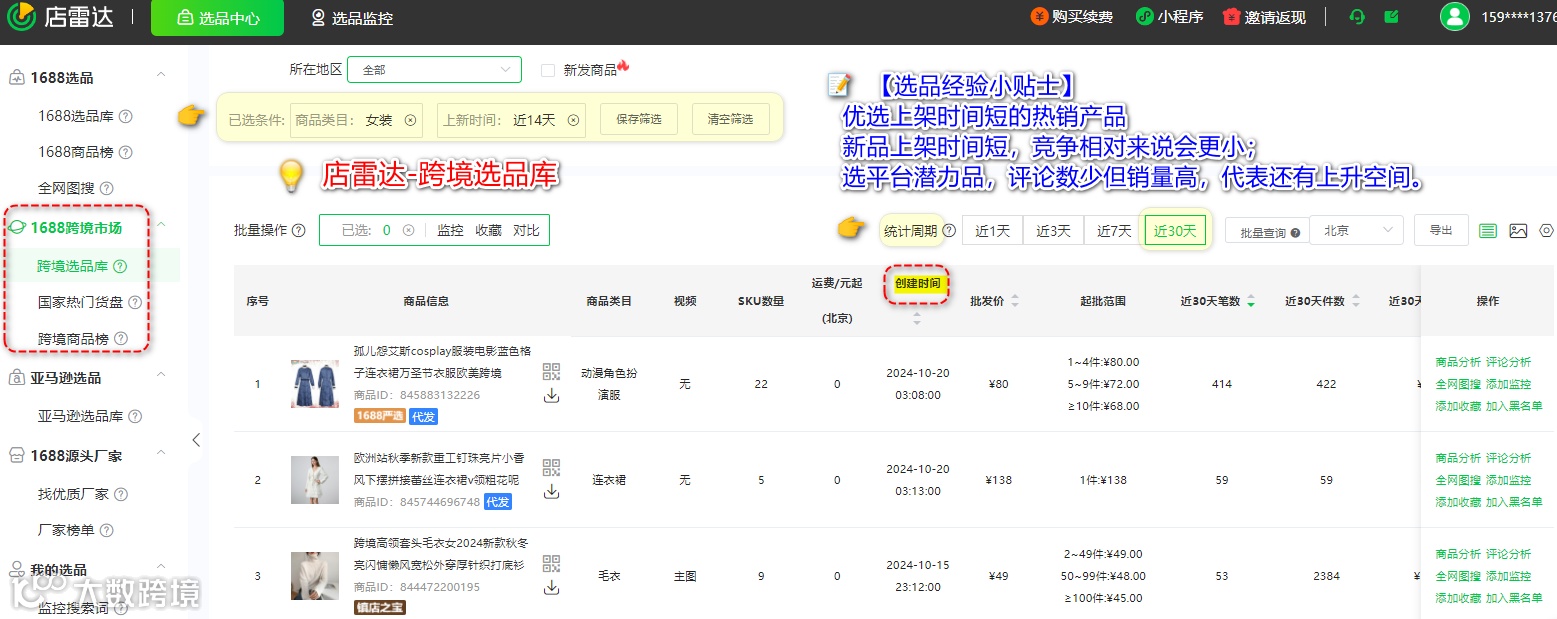Click 邀请返现 link
Image resolution: width=1557 pixels, height=619 pixels.
[x=1265, y=17]
